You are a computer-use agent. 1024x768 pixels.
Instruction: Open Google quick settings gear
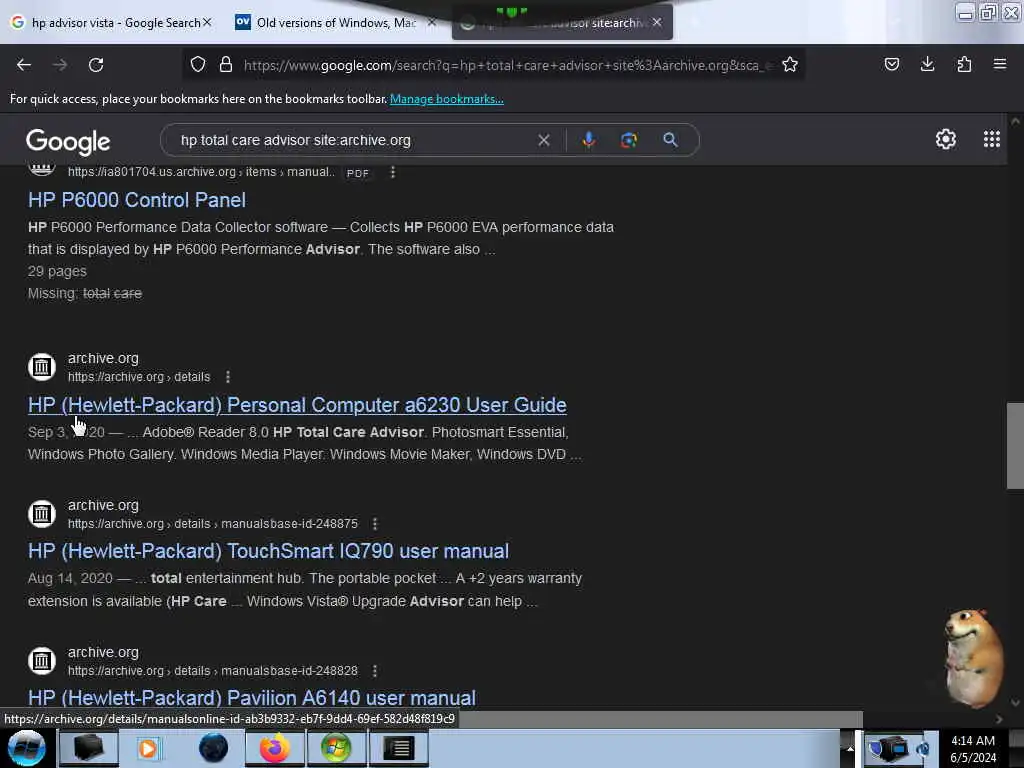pos(946,139)
